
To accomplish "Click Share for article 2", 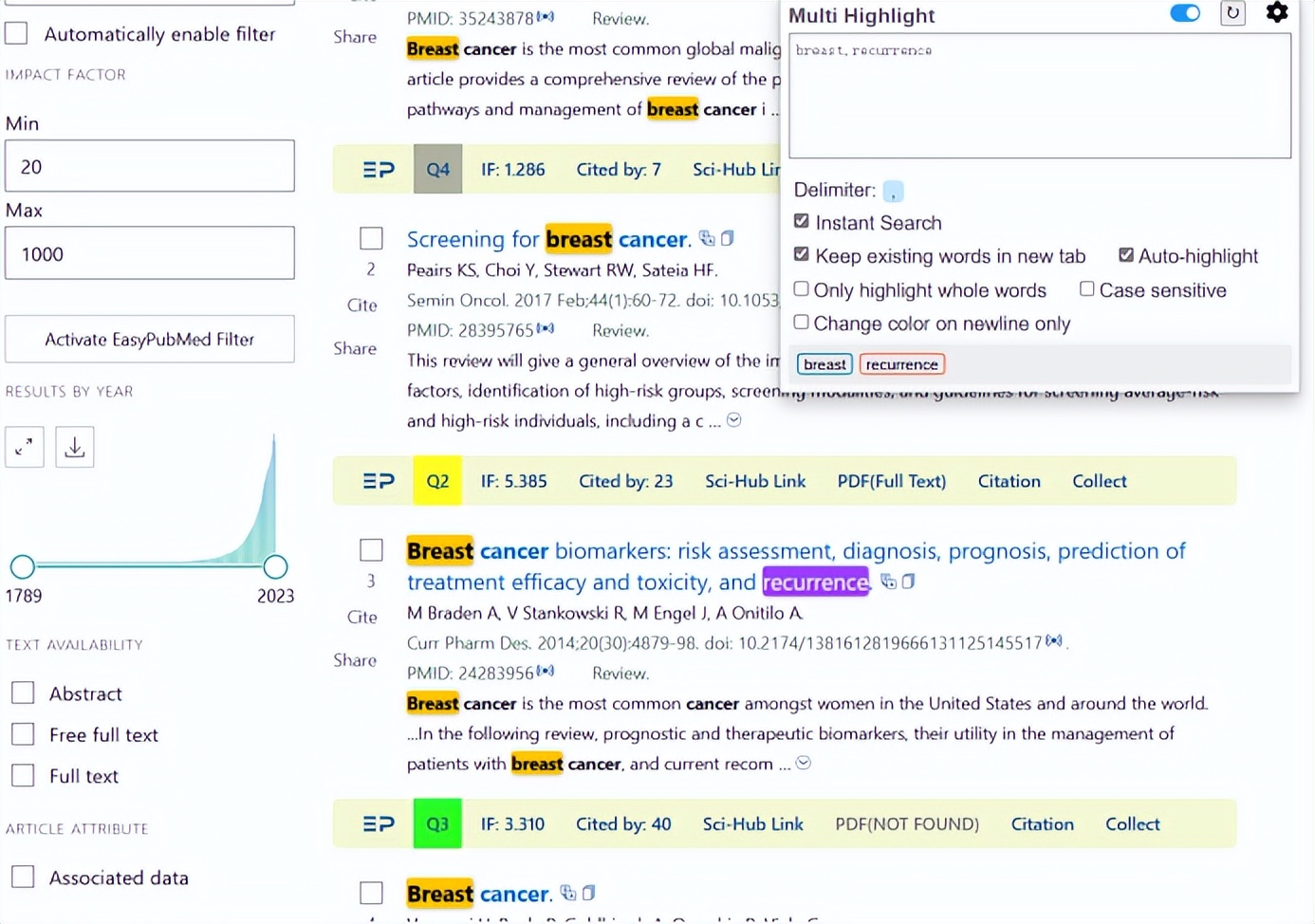I will pos(355,348).
